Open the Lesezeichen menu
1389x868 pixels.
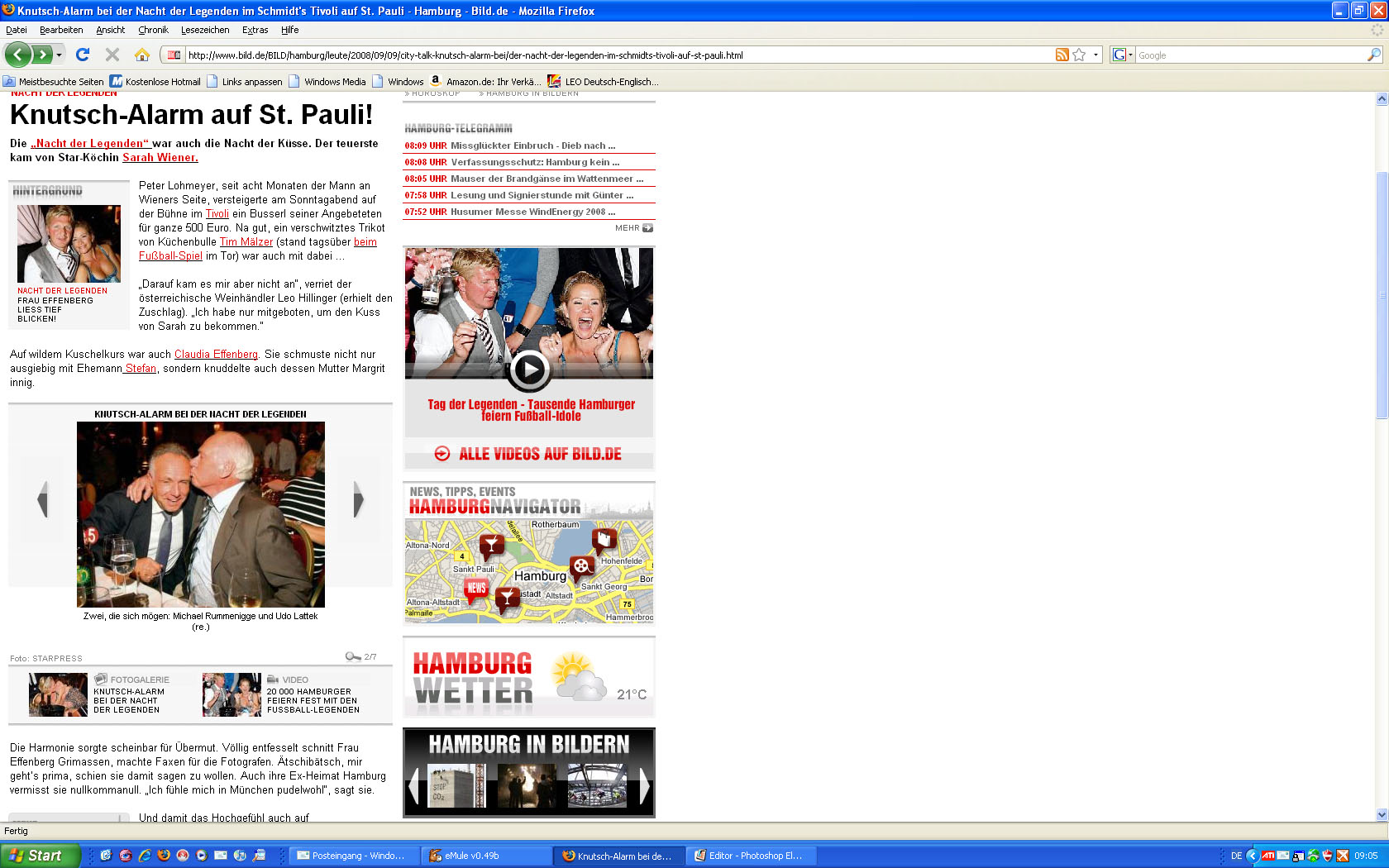point(205,30)
